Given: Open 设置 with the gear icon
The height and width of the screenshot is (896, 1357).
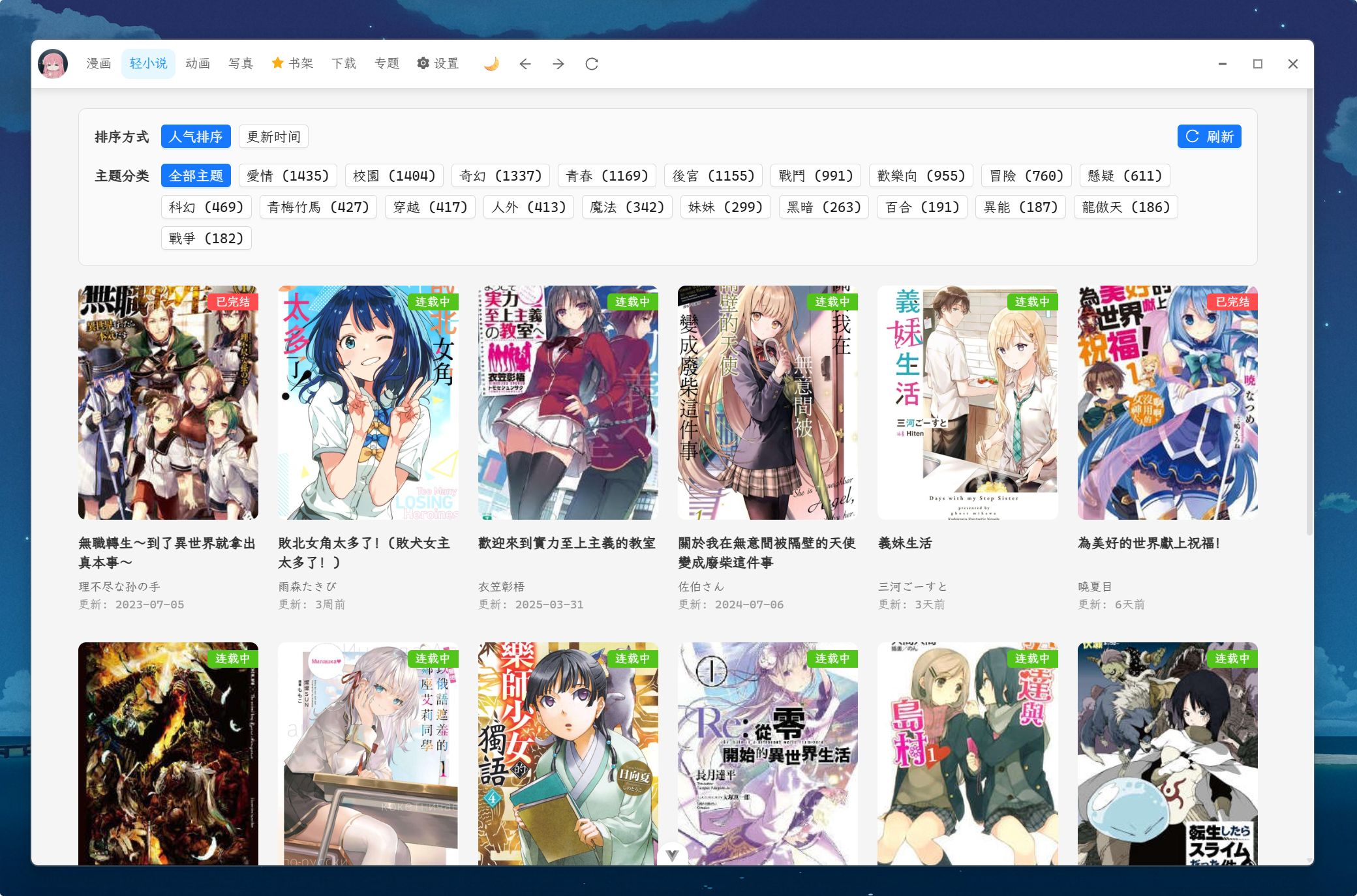Looking at the screenshot, I should (x=438, y=63).
